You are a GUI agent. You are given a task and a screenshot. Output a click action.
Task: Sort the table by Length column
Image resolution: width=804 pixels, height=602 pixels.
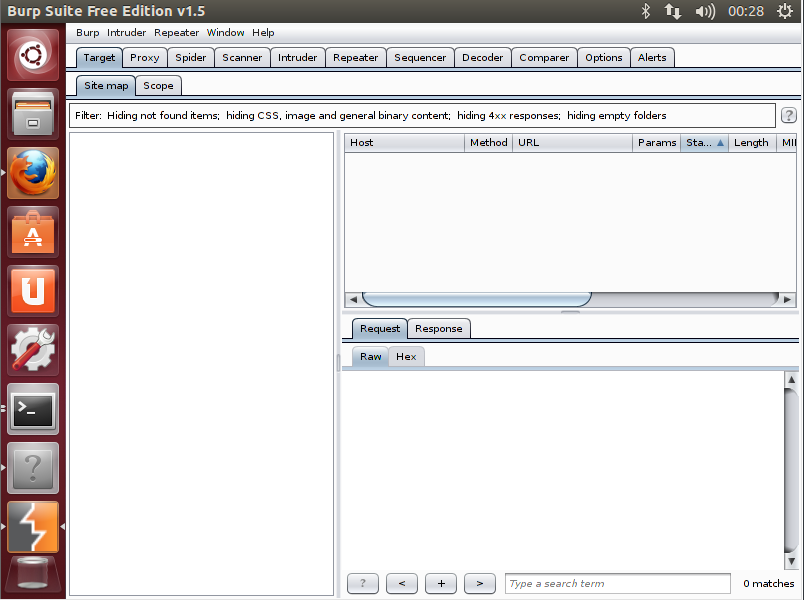click(752, 143)
